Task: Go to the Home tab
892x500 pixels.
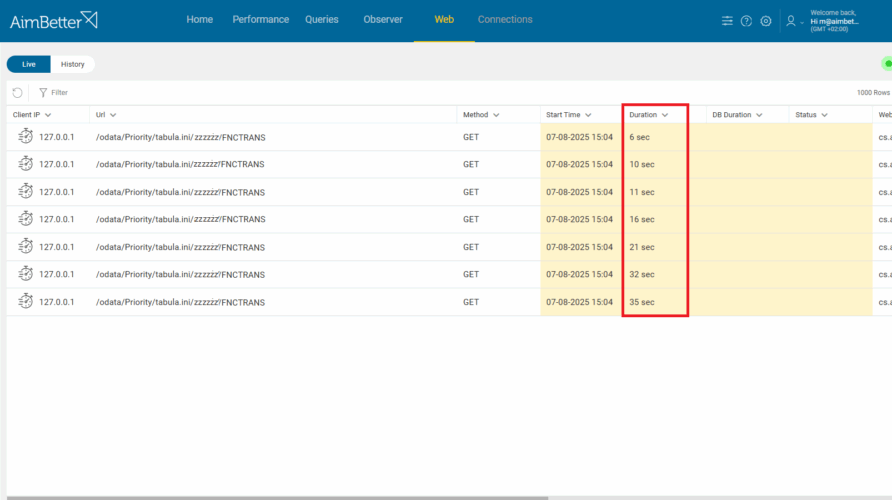Action: pyautogui.click(x=200, y=19)
